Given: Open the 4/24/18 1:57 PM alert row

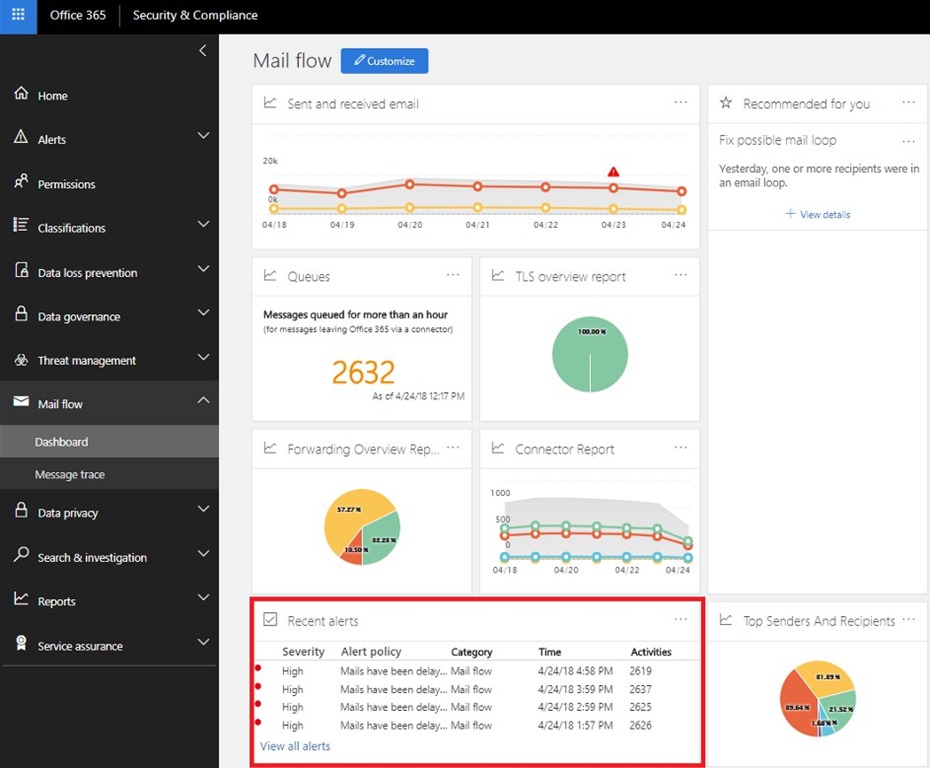Looking at the screenshot, I should pyautogui.click(x=477, y=725).
